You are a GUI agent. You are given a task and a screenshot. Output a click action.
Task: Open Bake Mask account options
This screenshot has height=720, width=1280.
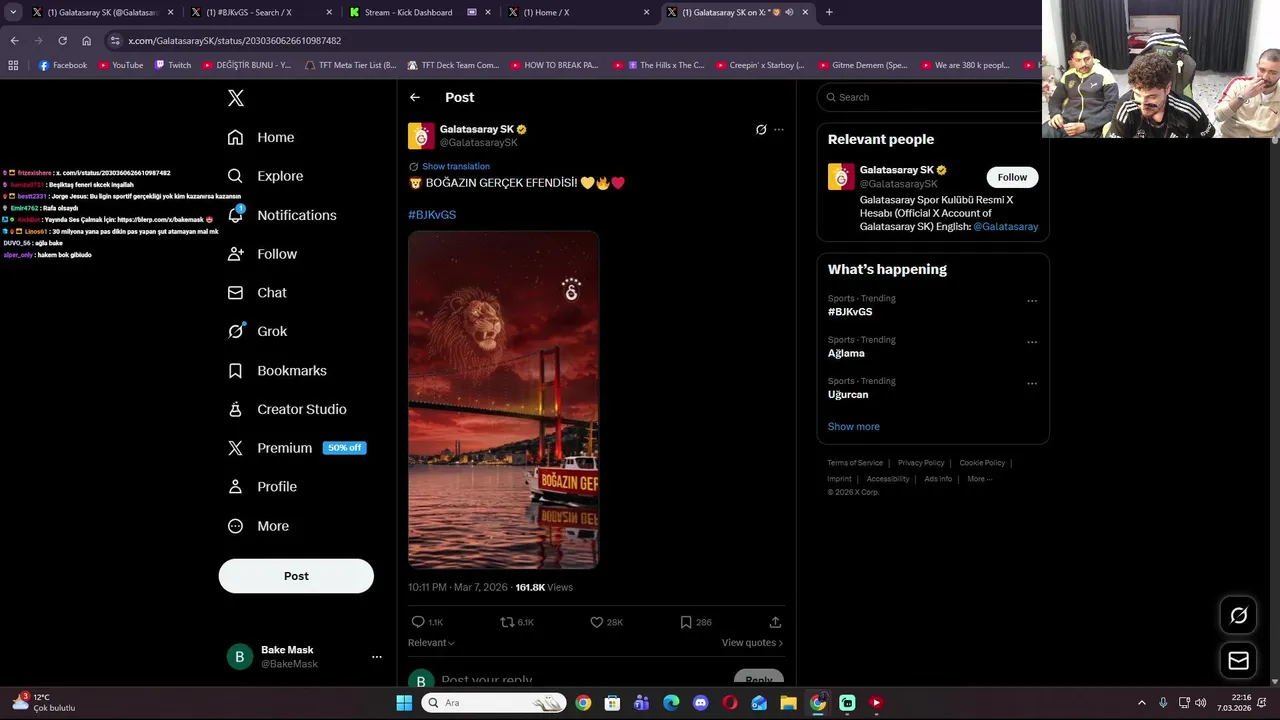(376, 657)
